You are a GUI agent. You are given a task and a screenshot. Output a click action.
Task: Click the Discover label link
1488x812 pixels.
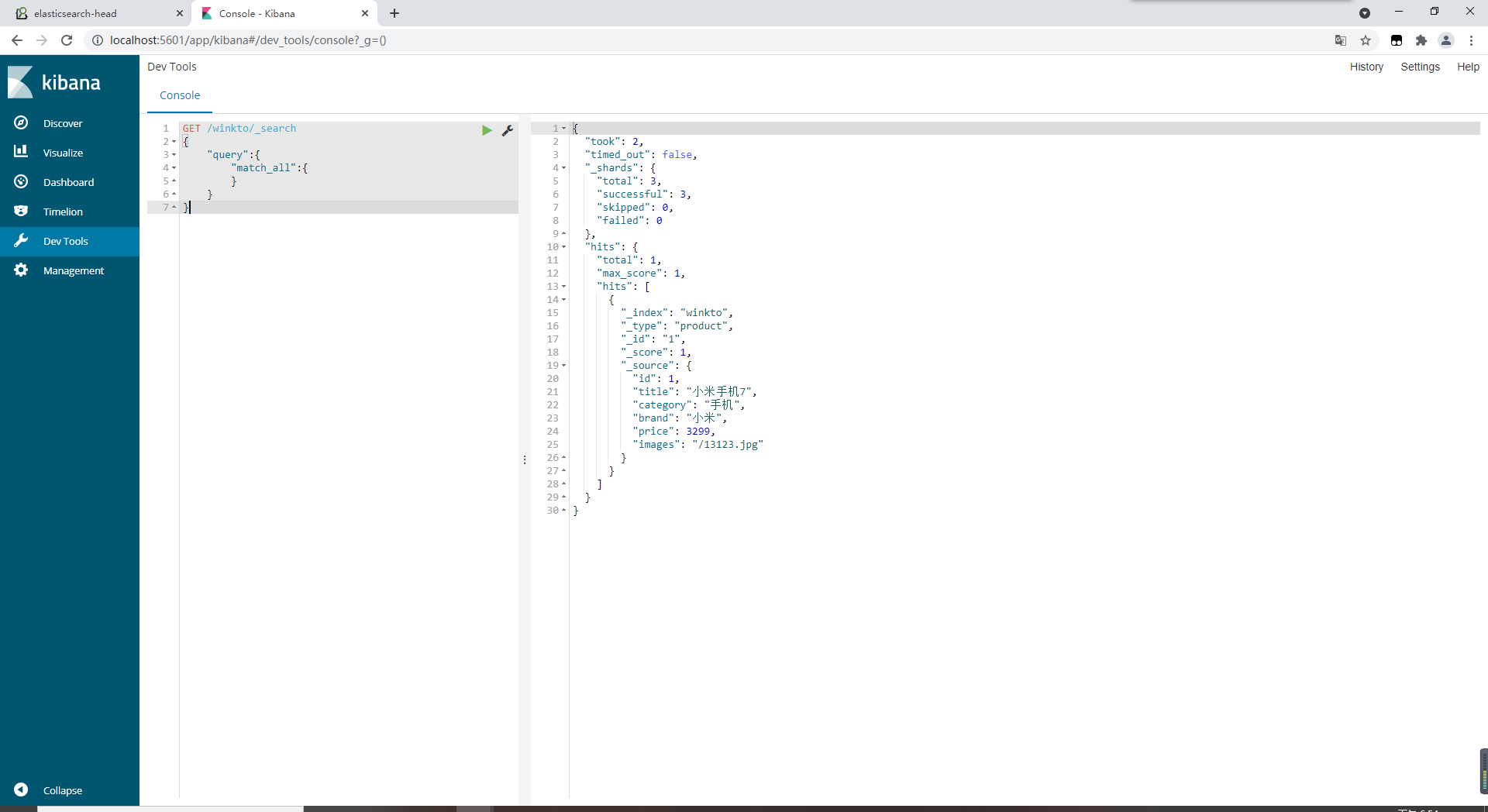pos(63,123)
